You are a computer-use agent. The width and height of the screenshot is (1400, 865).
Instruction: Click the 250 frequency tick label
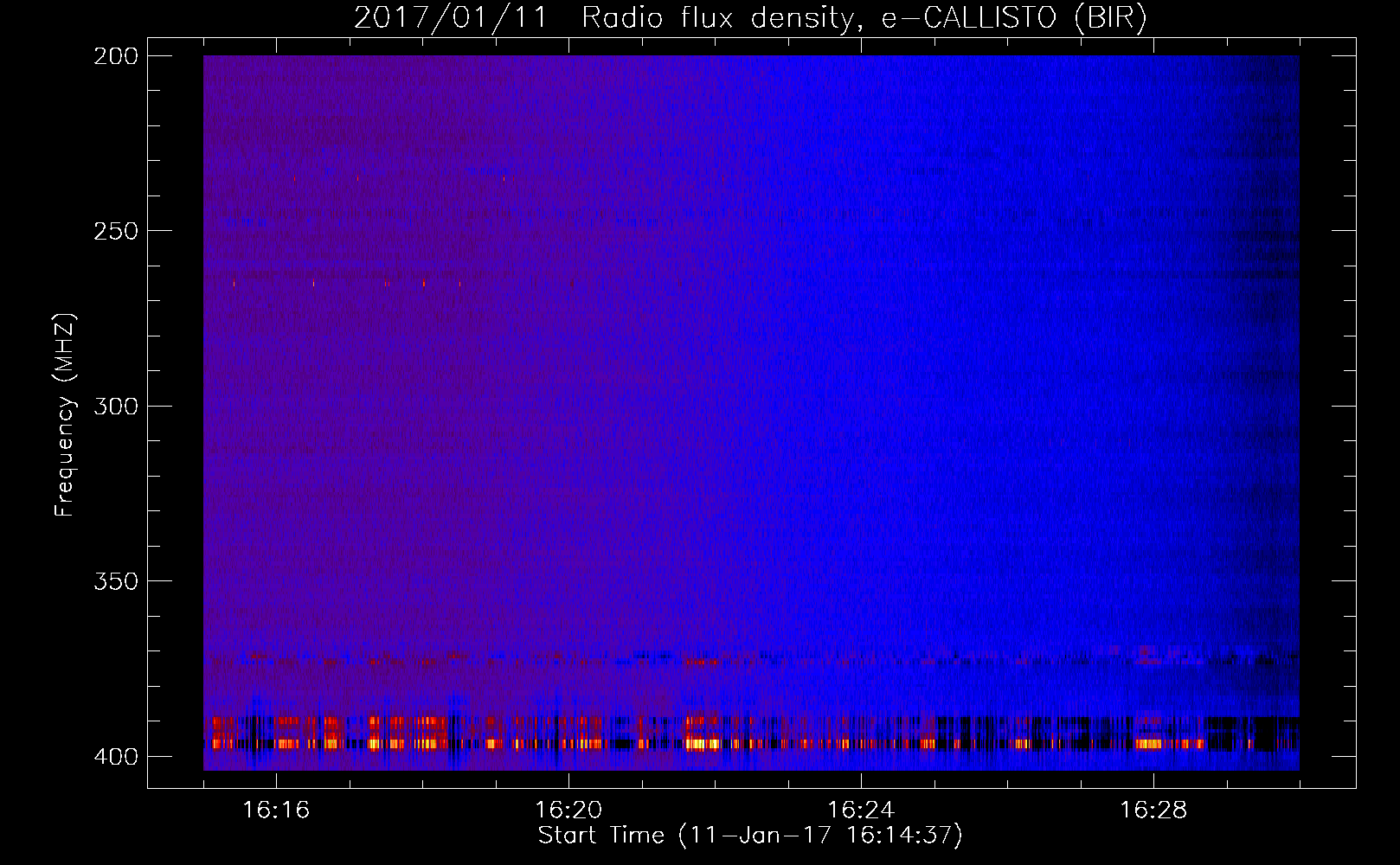click(116, 231)
